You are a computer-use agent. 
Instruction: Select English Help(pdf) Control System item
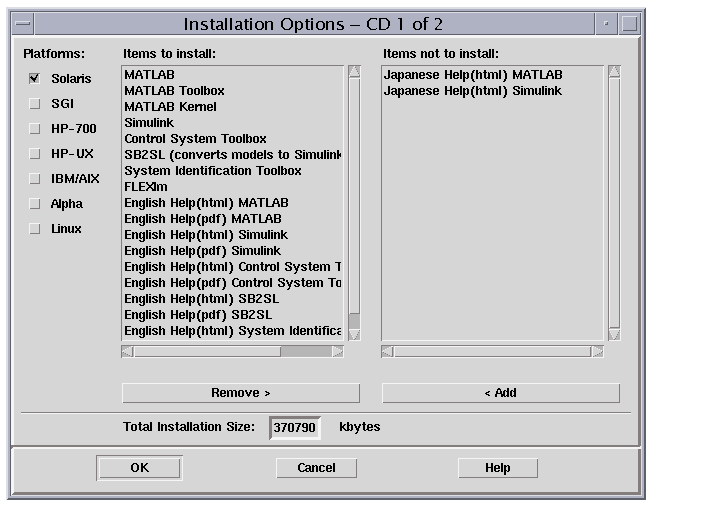[233, 283]
